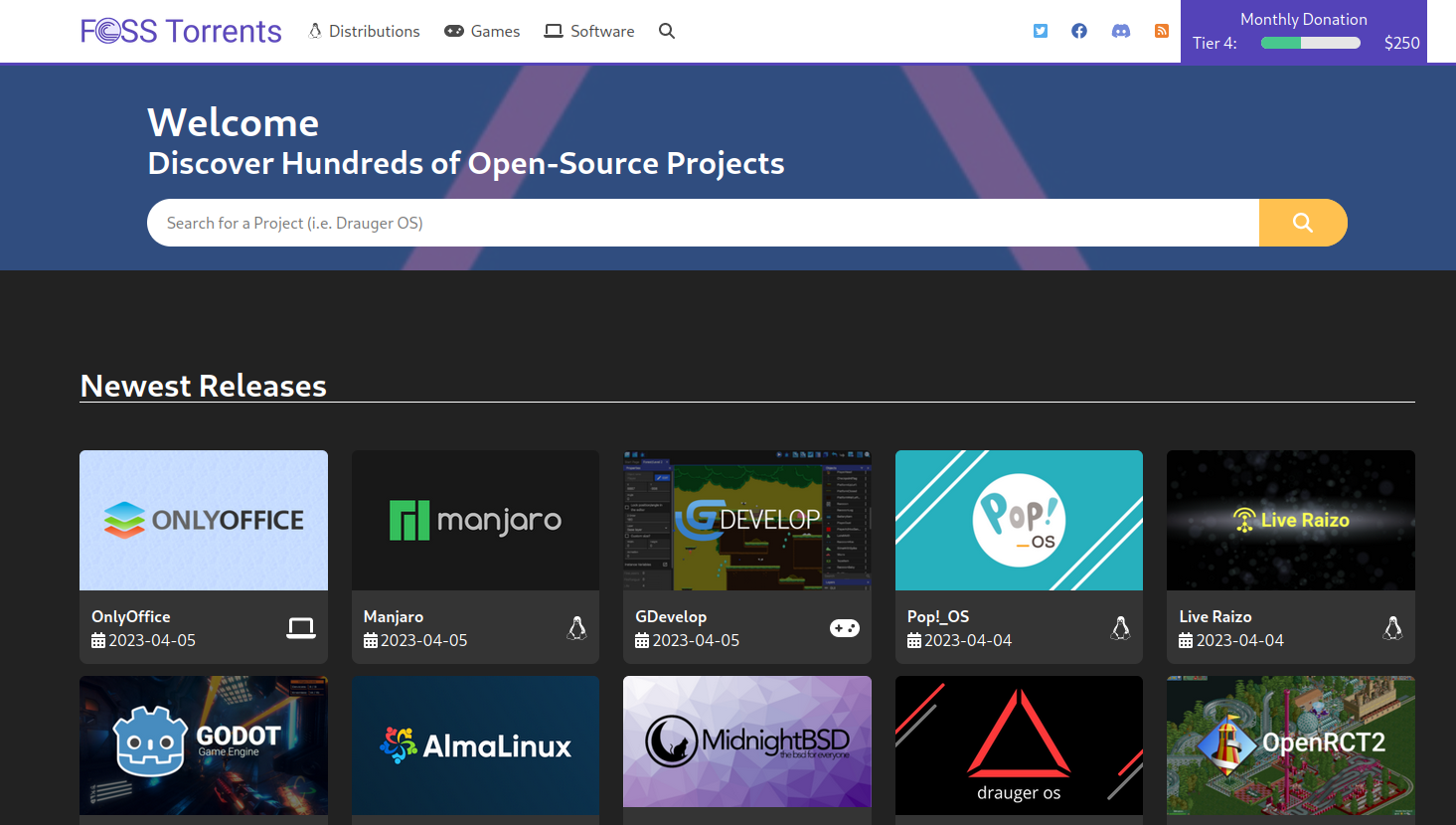Open the Facebook social icon
This screenshot has height=825, width=1456.
(x=1078, y=31)
